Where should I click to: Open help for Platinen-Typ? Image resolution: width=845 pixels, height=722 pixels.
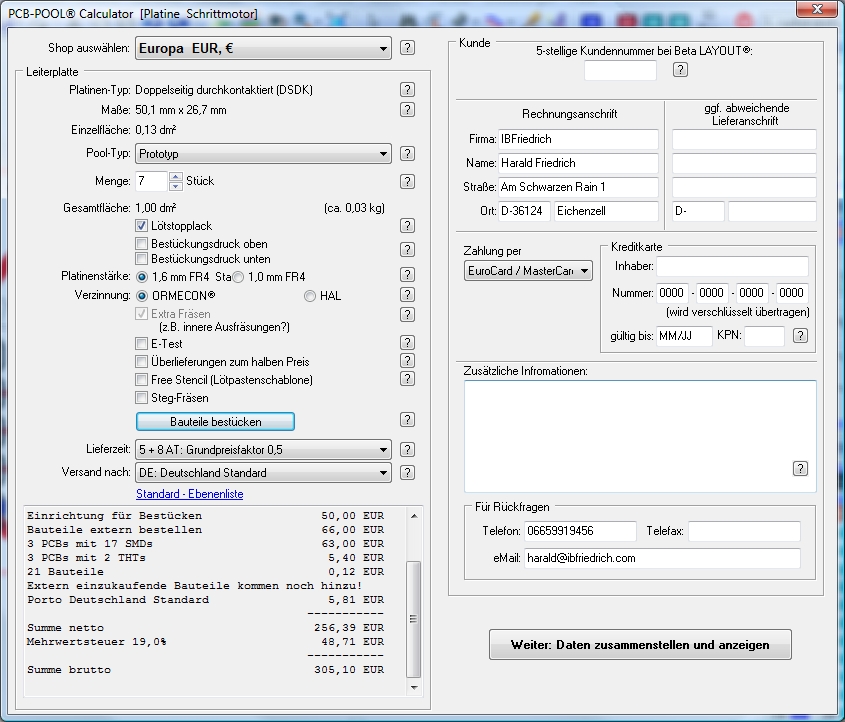[407, 89]
